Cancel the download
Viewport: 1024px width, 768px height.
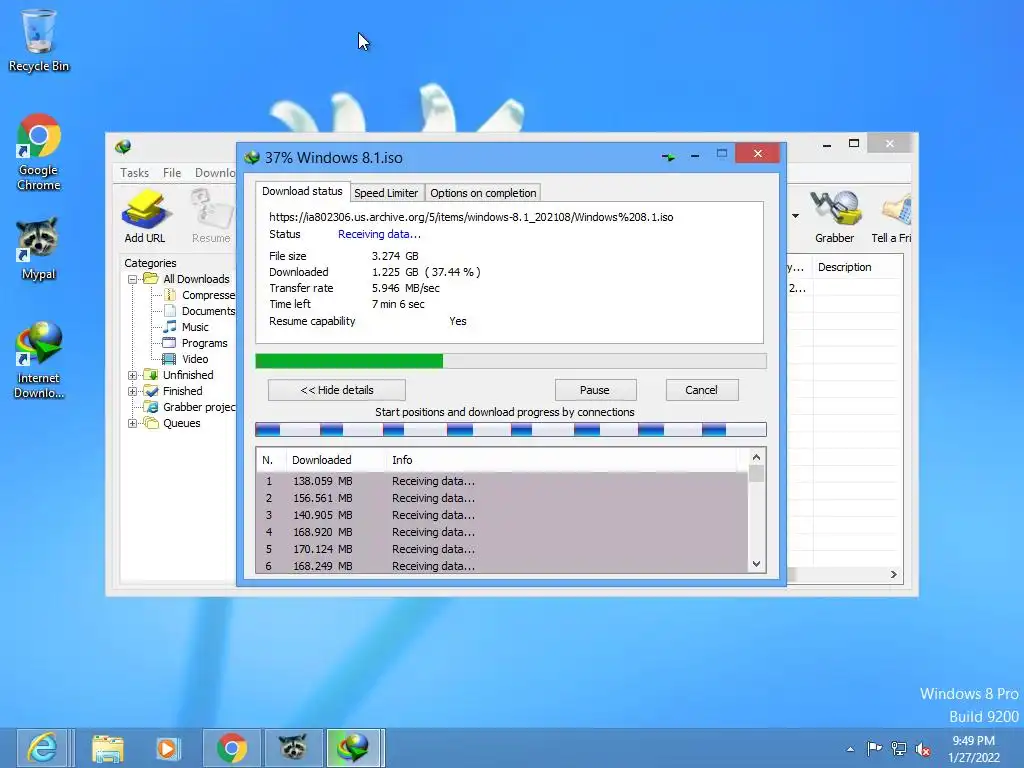pyautogui.click(x=701, y=390)
